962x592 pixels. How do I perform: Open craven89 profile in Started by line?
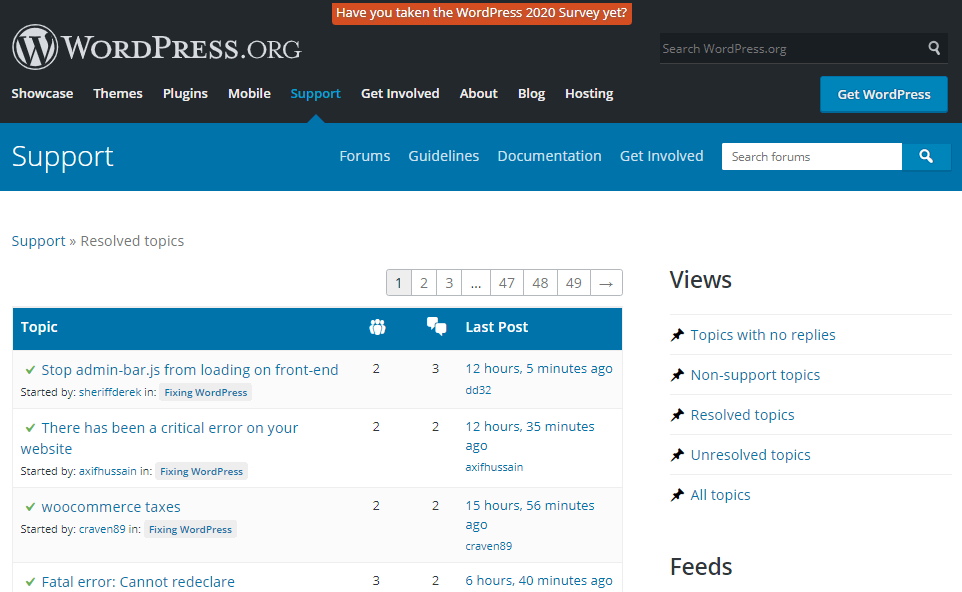pyautogui.click(x=102, y=529)
